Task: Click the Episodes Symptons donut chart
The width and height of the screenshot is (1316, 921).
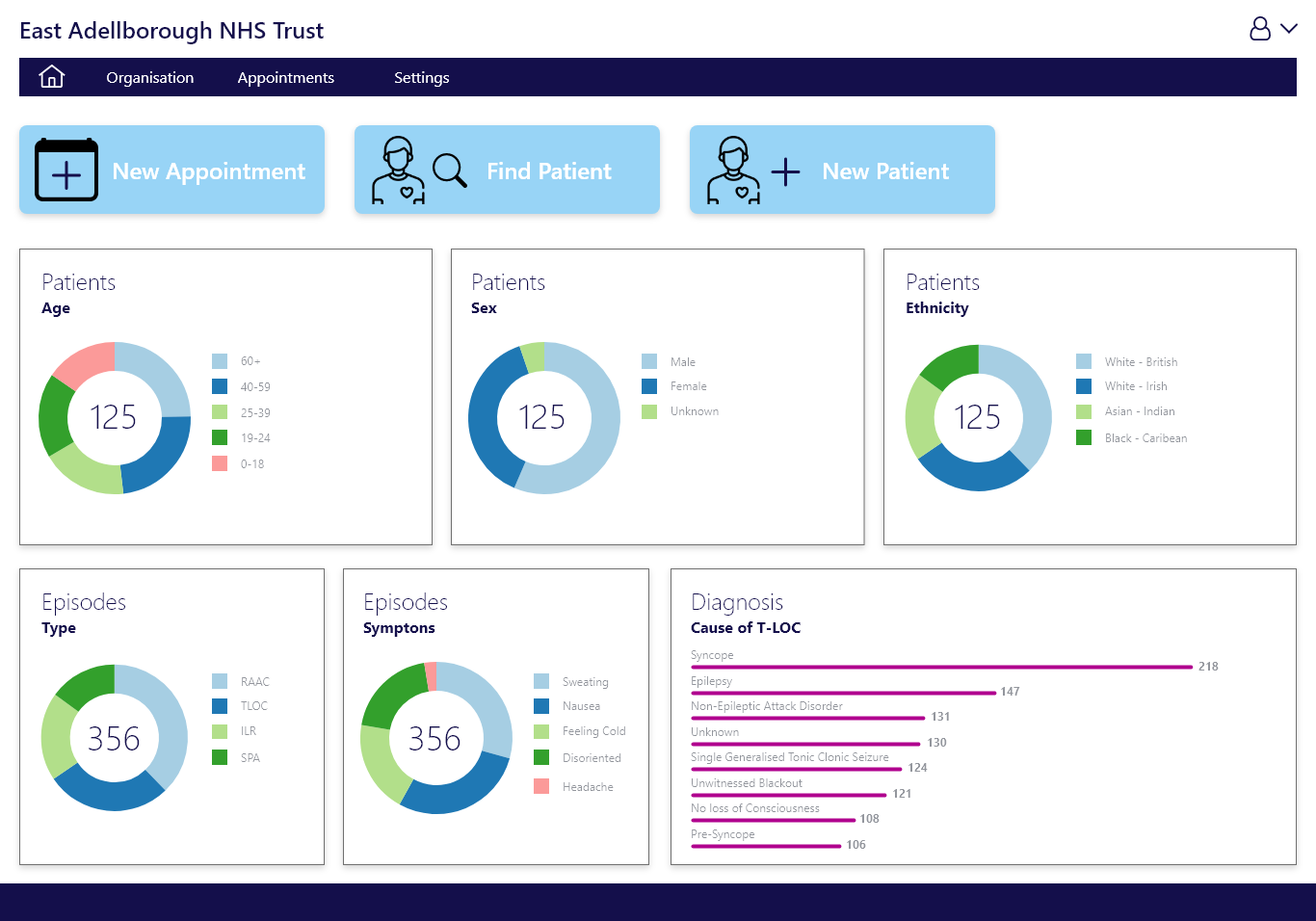Action: pyautogui.click(x=436, y=737)
